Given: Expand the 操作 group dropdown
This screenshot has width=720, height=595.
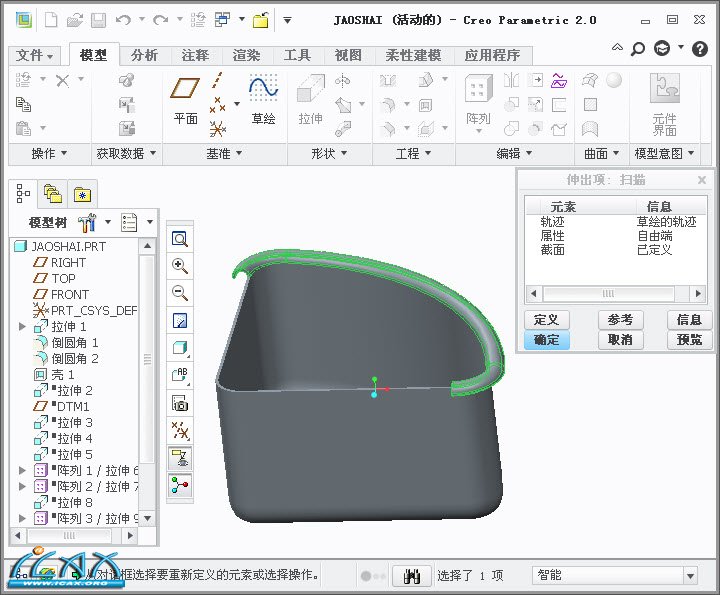Looking at the screenshot, I should [x=49, y=154].
